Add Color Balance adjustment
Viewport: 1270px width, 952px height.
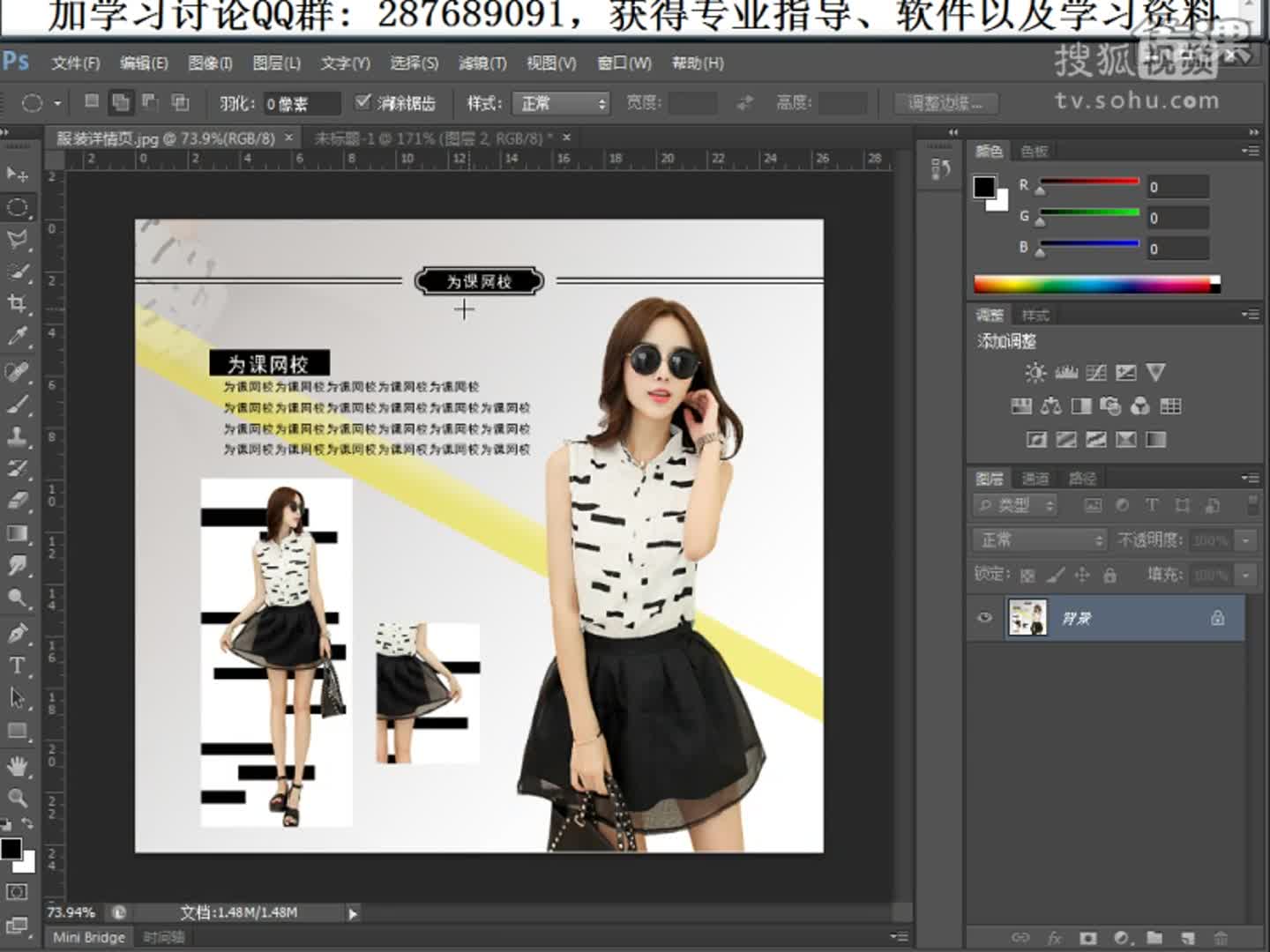(x=1051, y=406)
